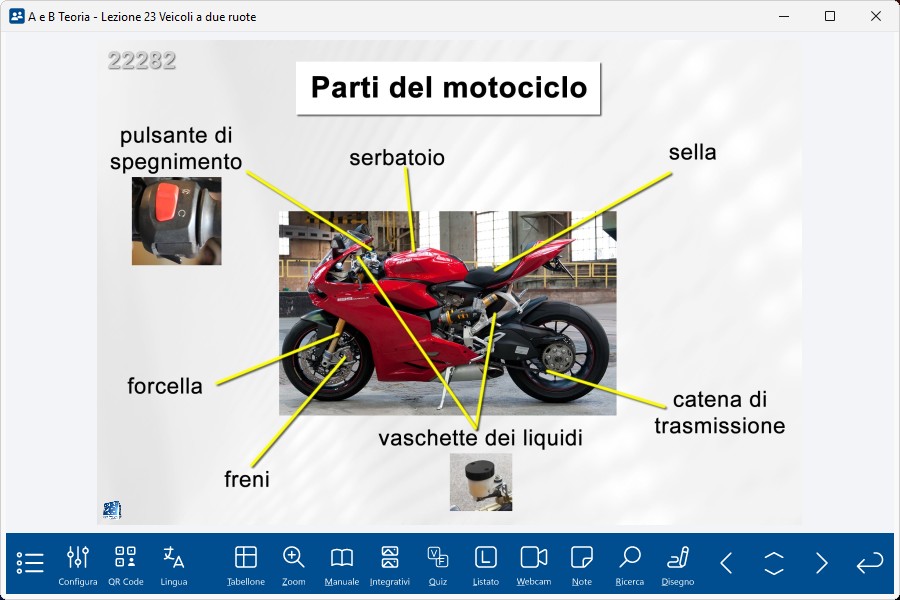
Task: Activate the Zoom tool
Action: click(294, 563)
